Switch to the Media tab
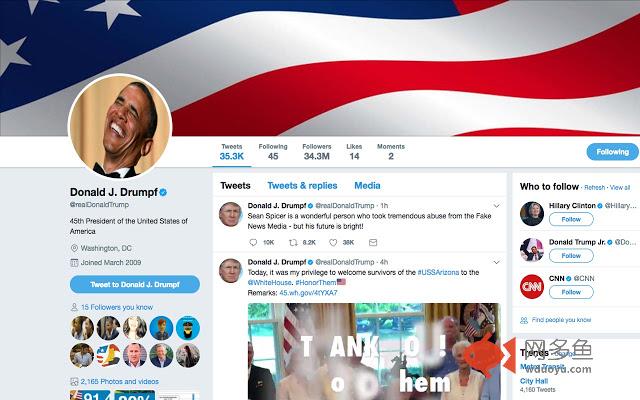 coord(367,186)
